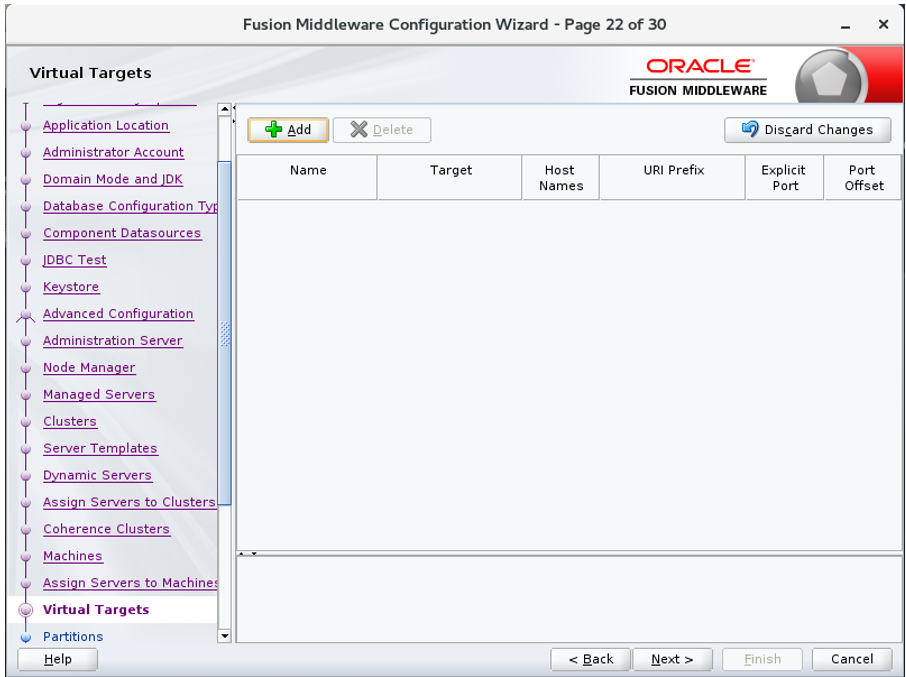This screenshot has width=906, height=677.
Task: Open the Help button
Action: click(x=58, y=659)
